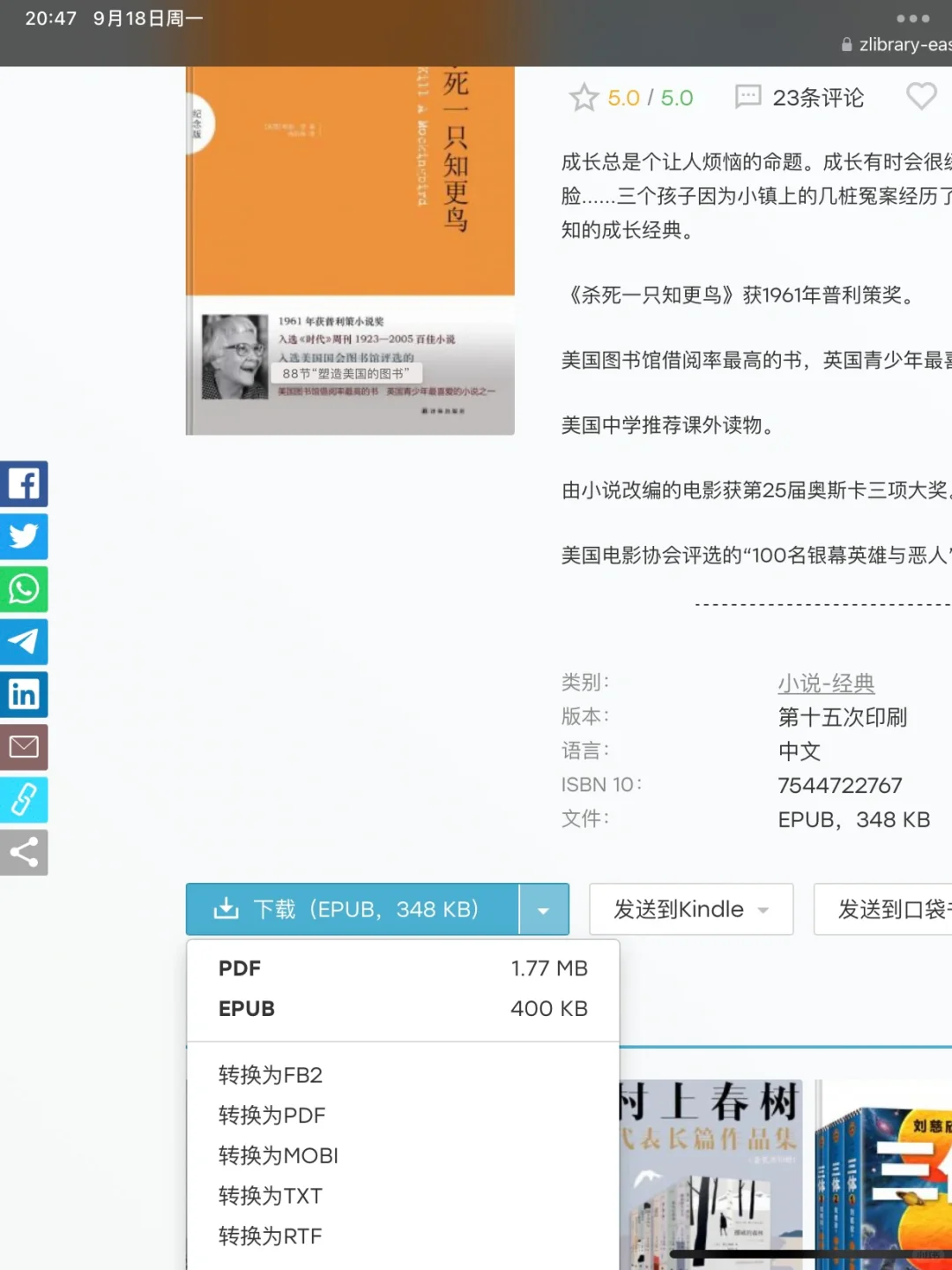
Task: Choose EPUB 400 KB format
Action: pos(403,1008)
